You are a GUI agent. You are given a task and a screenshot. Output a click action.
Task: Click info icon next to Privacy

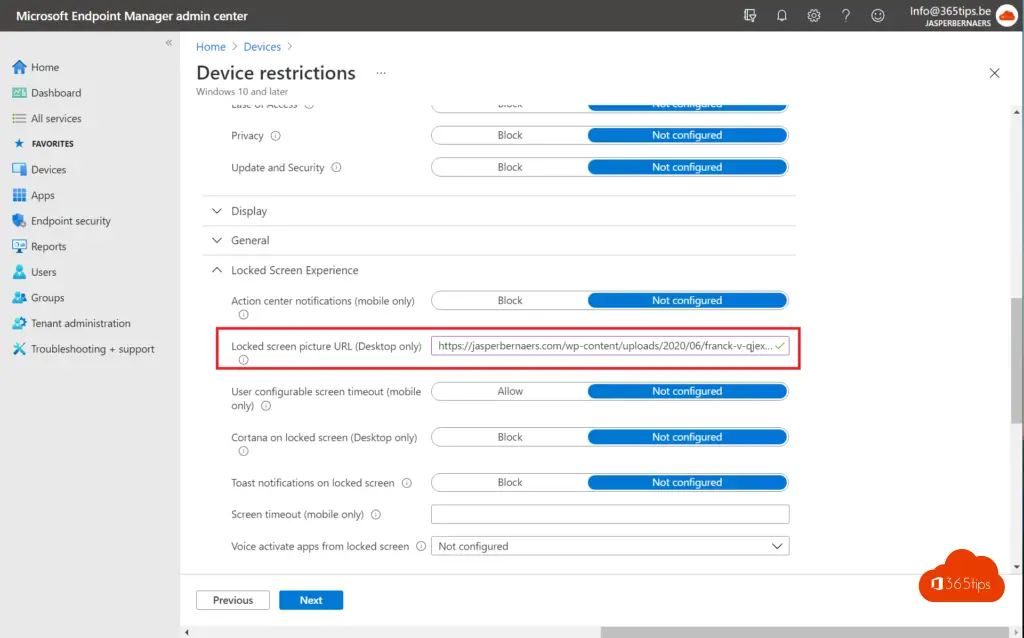[x=276, y=136]
